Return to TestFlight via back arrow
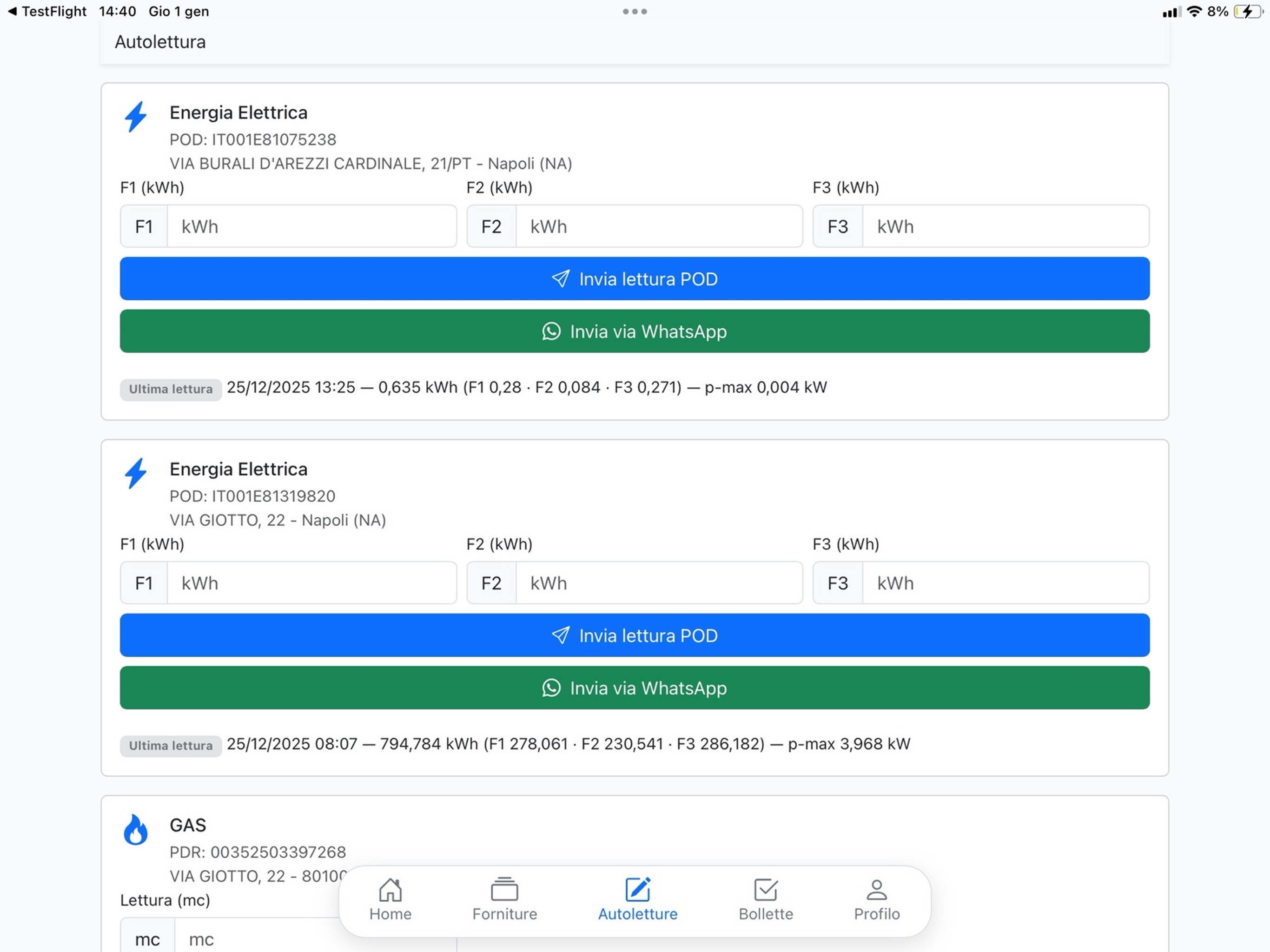 point(47,12)
